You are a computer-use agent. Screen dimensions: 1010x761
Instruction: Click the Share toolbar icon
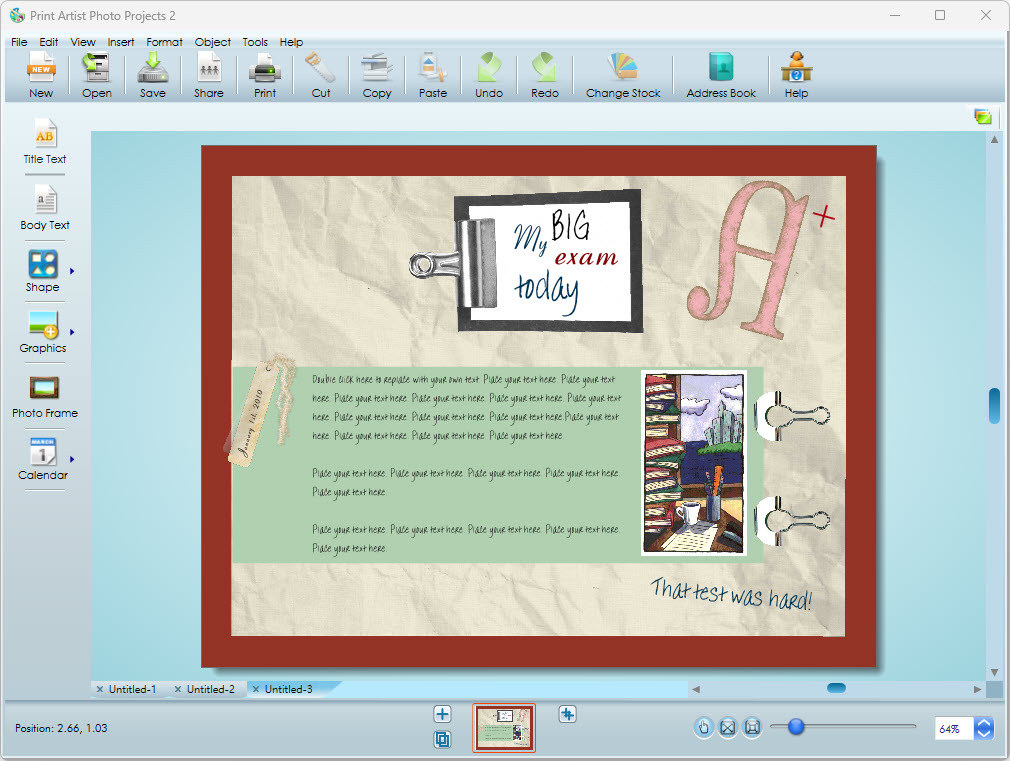(x=208, y=75)
